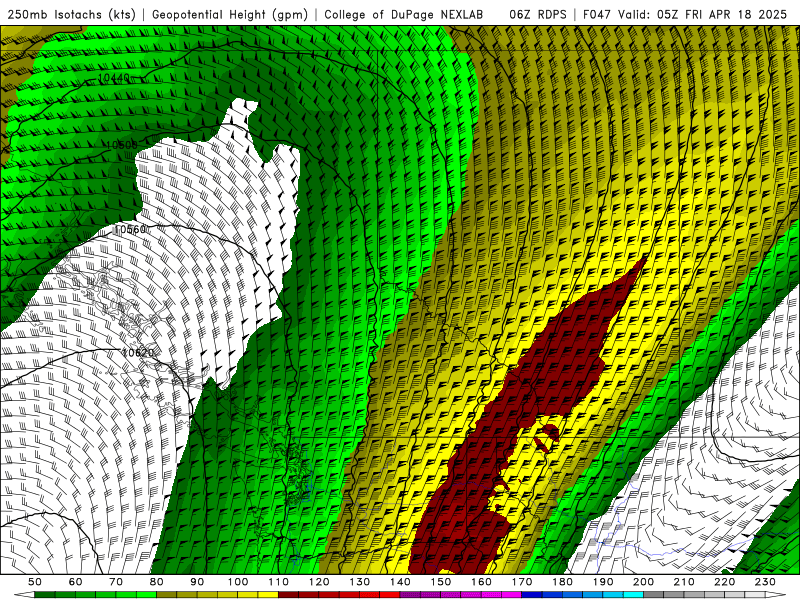Click the dark gray swatch right of 200
Screen dimensions: 800x600
coord(654,595)
